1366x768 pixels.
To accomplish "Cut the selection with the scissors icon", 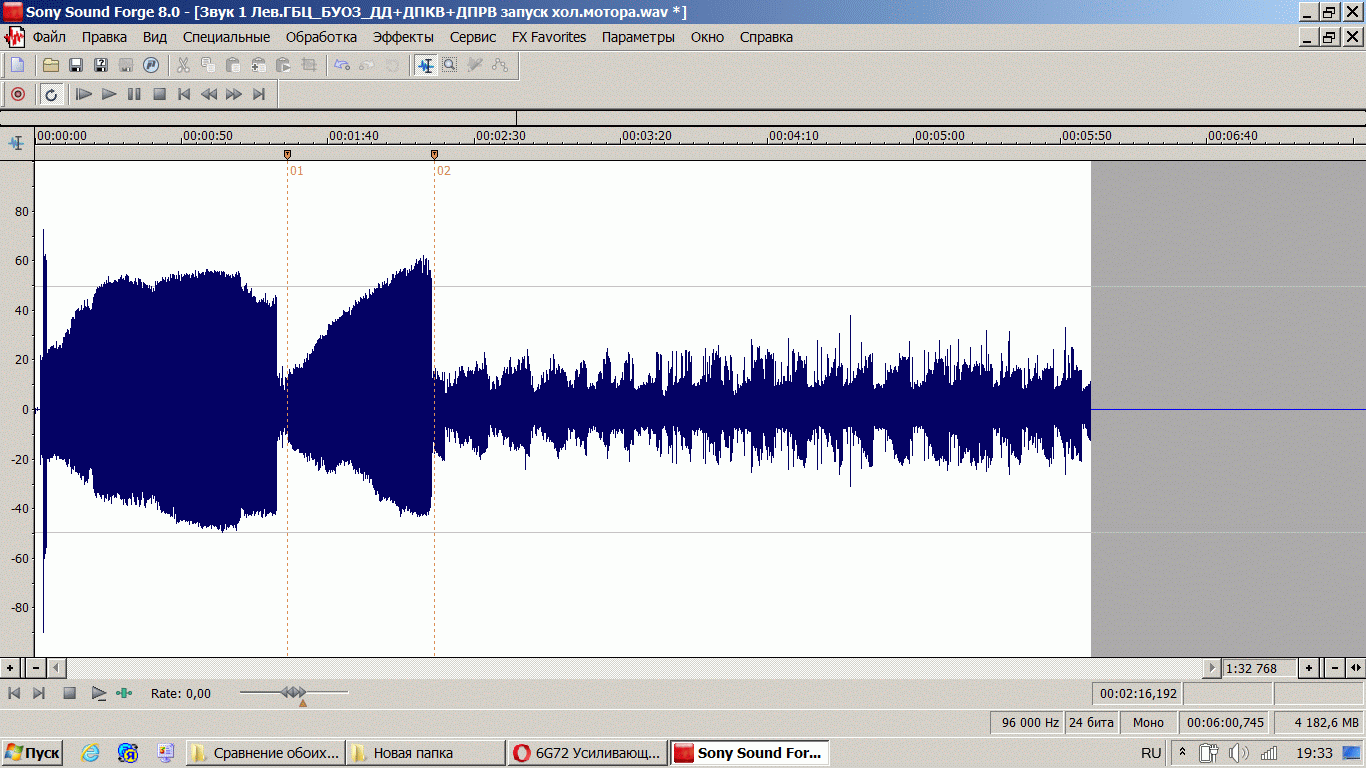I will [x=183, y=65].
